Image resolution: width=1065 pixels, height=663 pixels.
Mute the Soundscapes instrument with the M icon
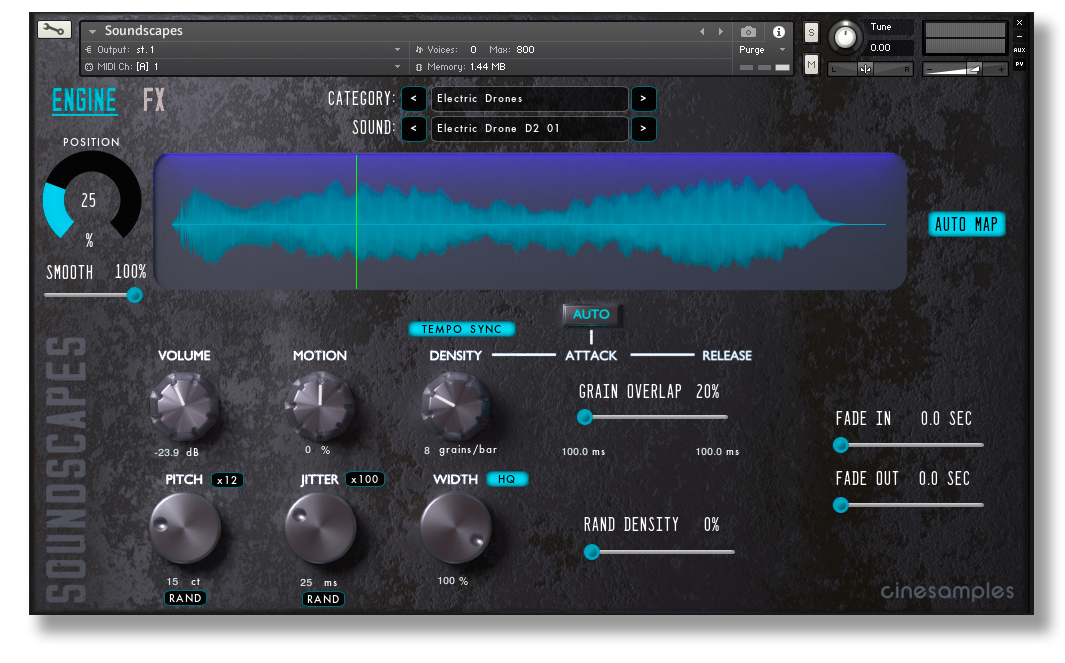tap(811, 63)
